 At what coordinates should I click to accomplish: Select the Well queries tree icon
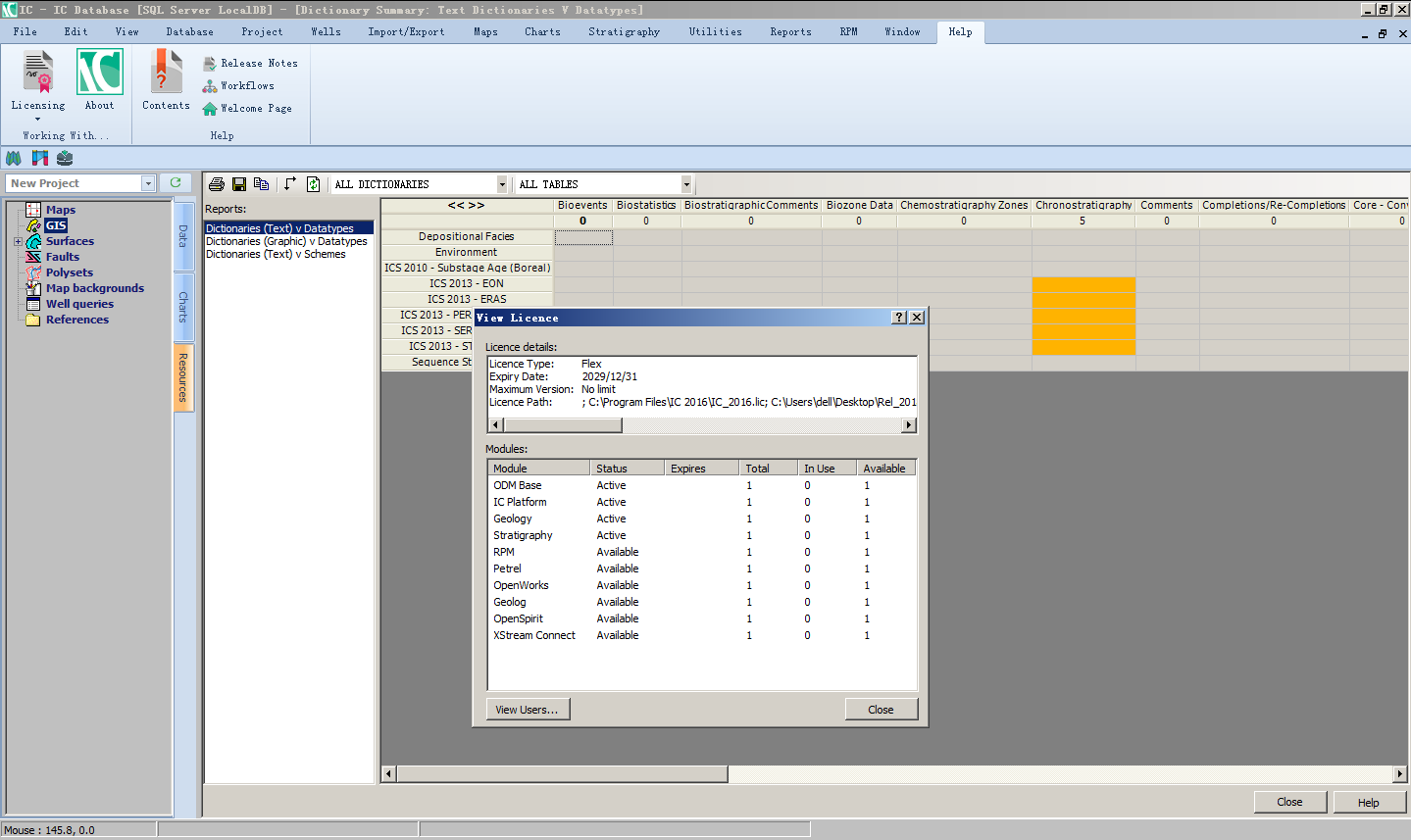point(33,304)
